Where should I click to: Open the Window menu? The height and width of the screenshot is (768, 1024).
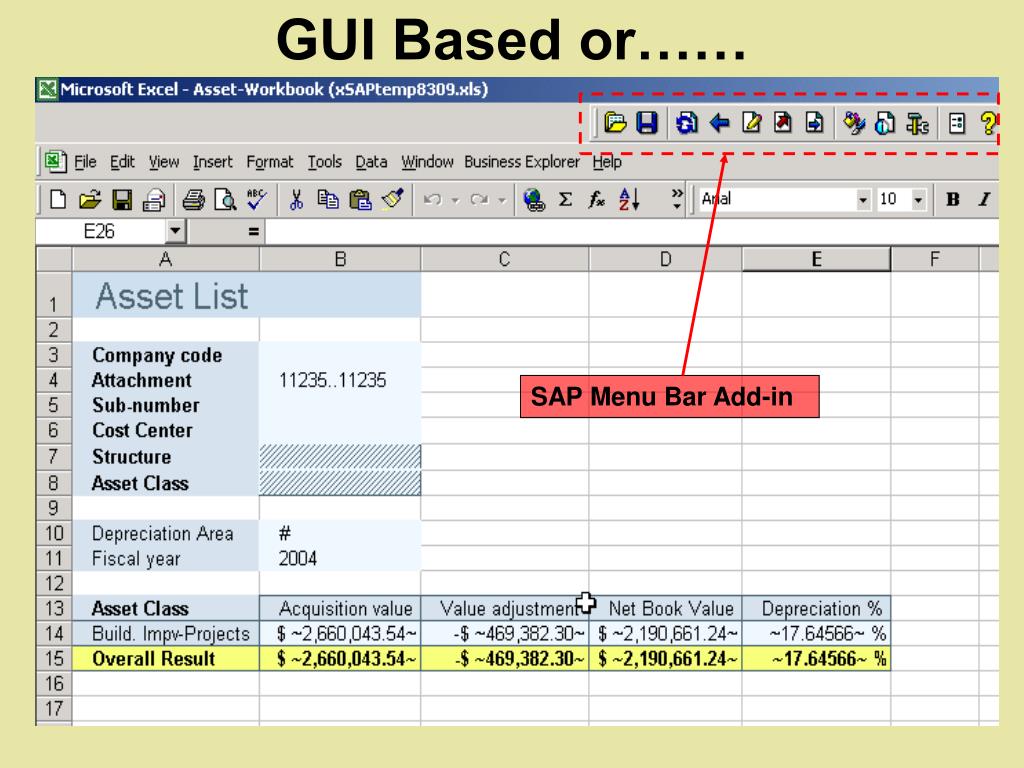(427, 162)
